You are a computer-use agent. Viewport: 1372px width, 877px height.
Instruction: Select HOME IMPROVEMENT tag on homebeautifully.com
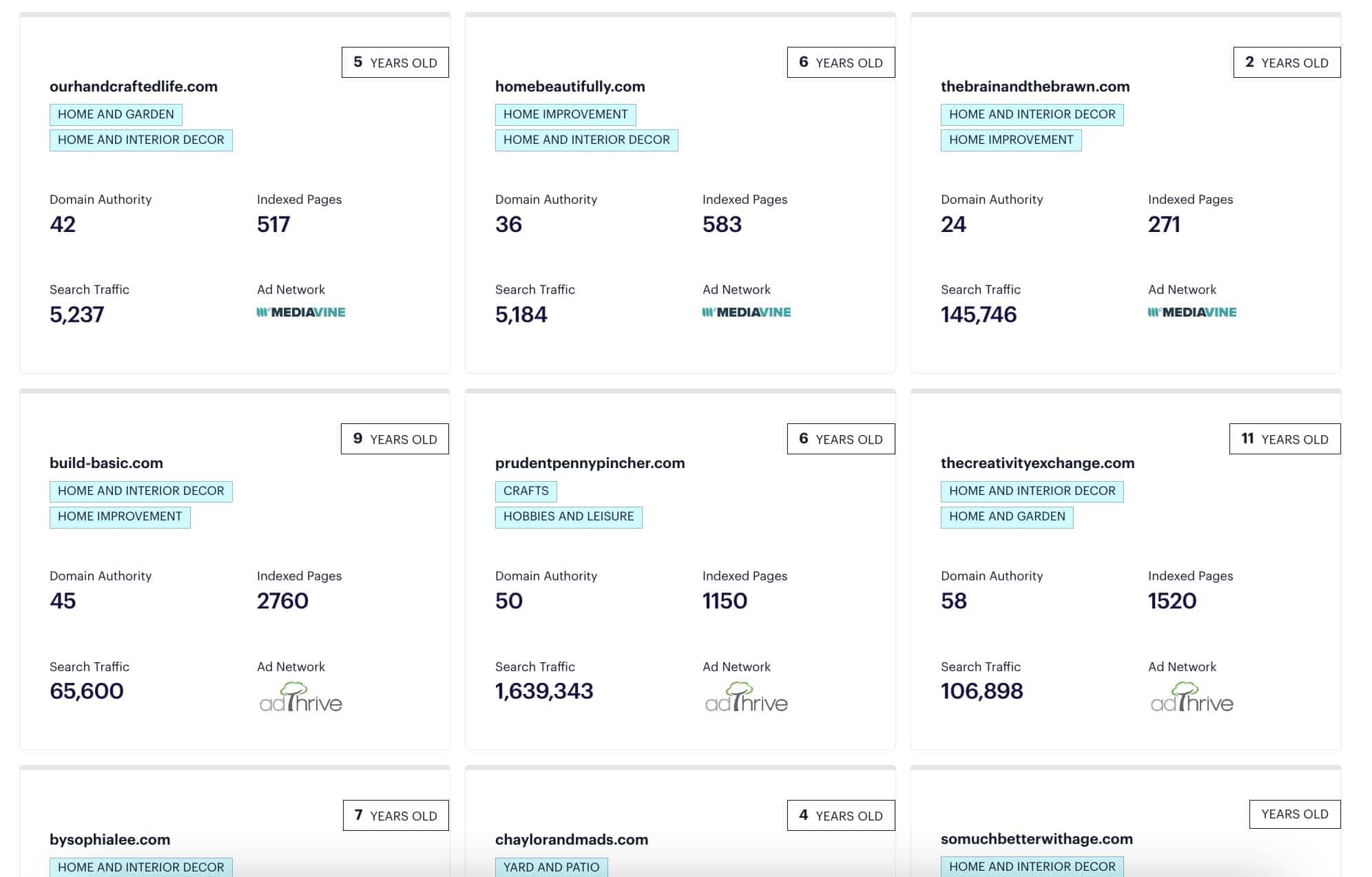(565, 114)
